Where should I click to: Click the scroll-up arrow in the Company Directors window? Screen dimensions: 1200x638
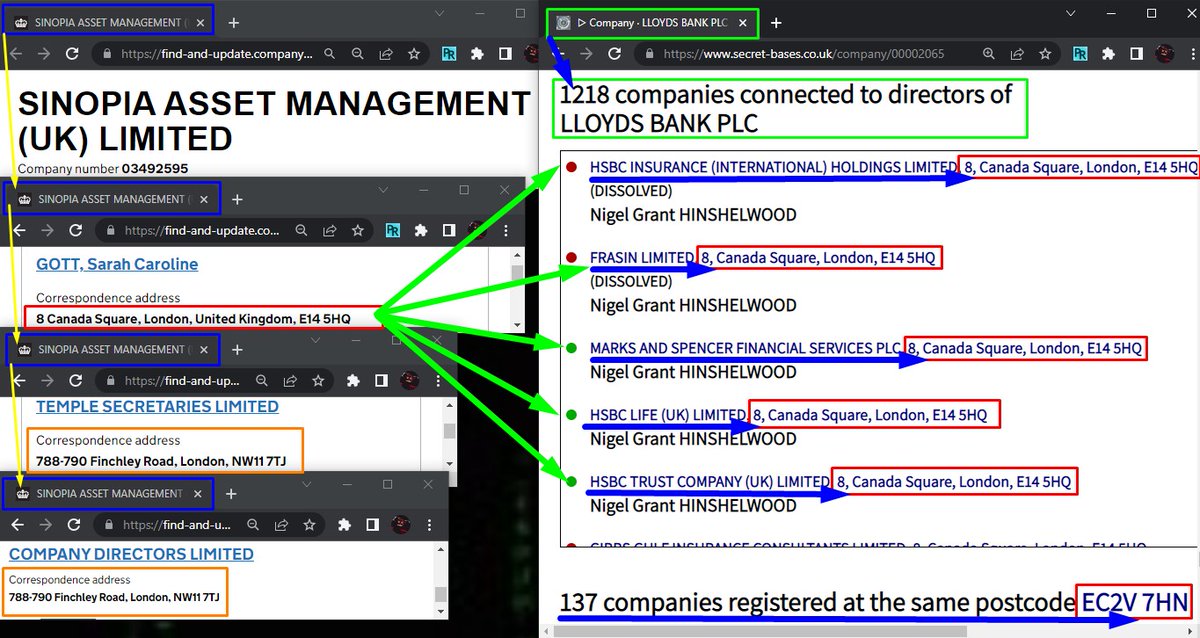click(x=441, y=550)
